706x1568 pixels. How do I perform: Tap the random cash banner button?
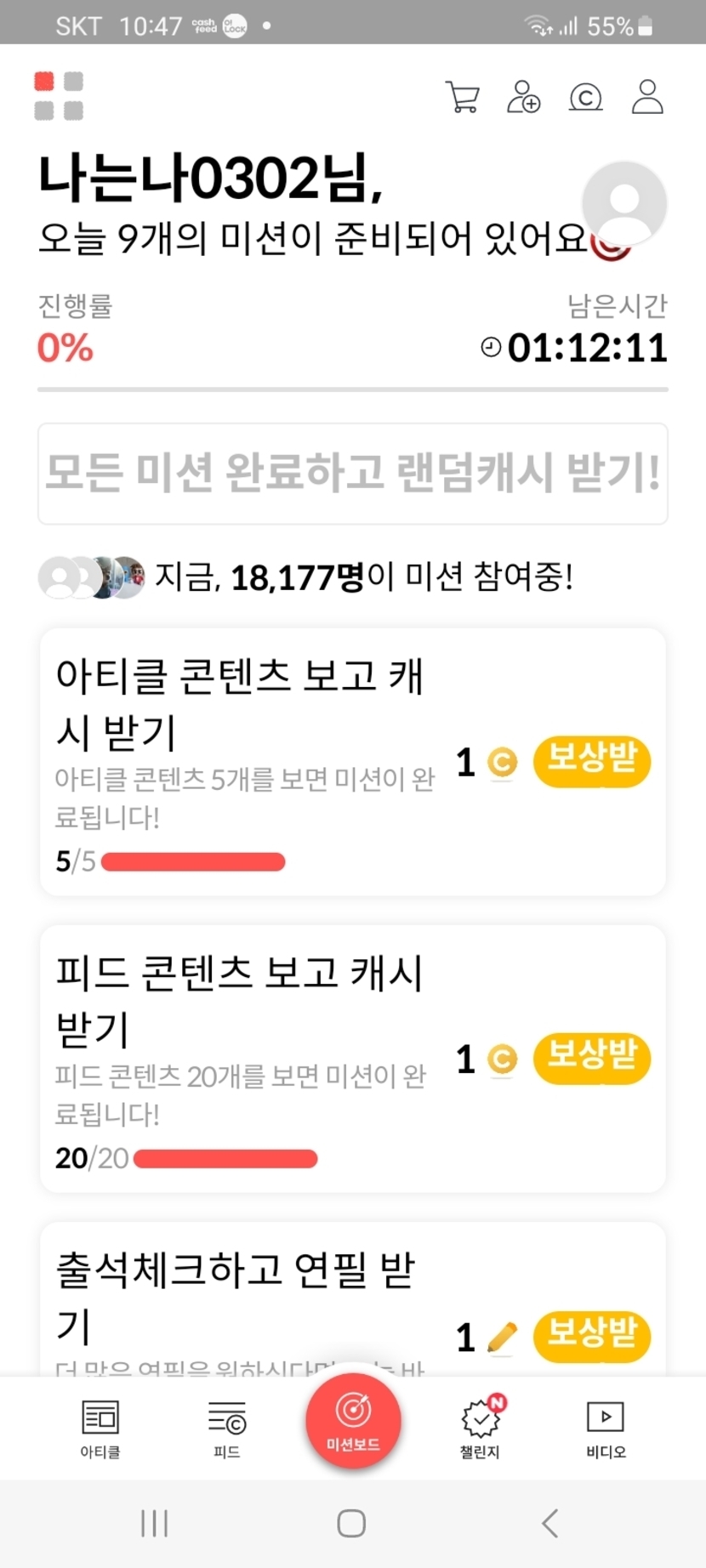pos(352,474)
